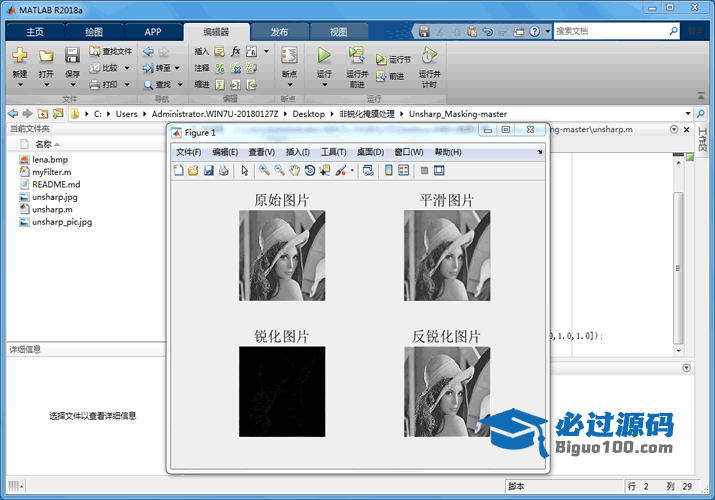715x500 pixels.
Task: Click the Run Section (运行节) button
Action: (393, 59)
